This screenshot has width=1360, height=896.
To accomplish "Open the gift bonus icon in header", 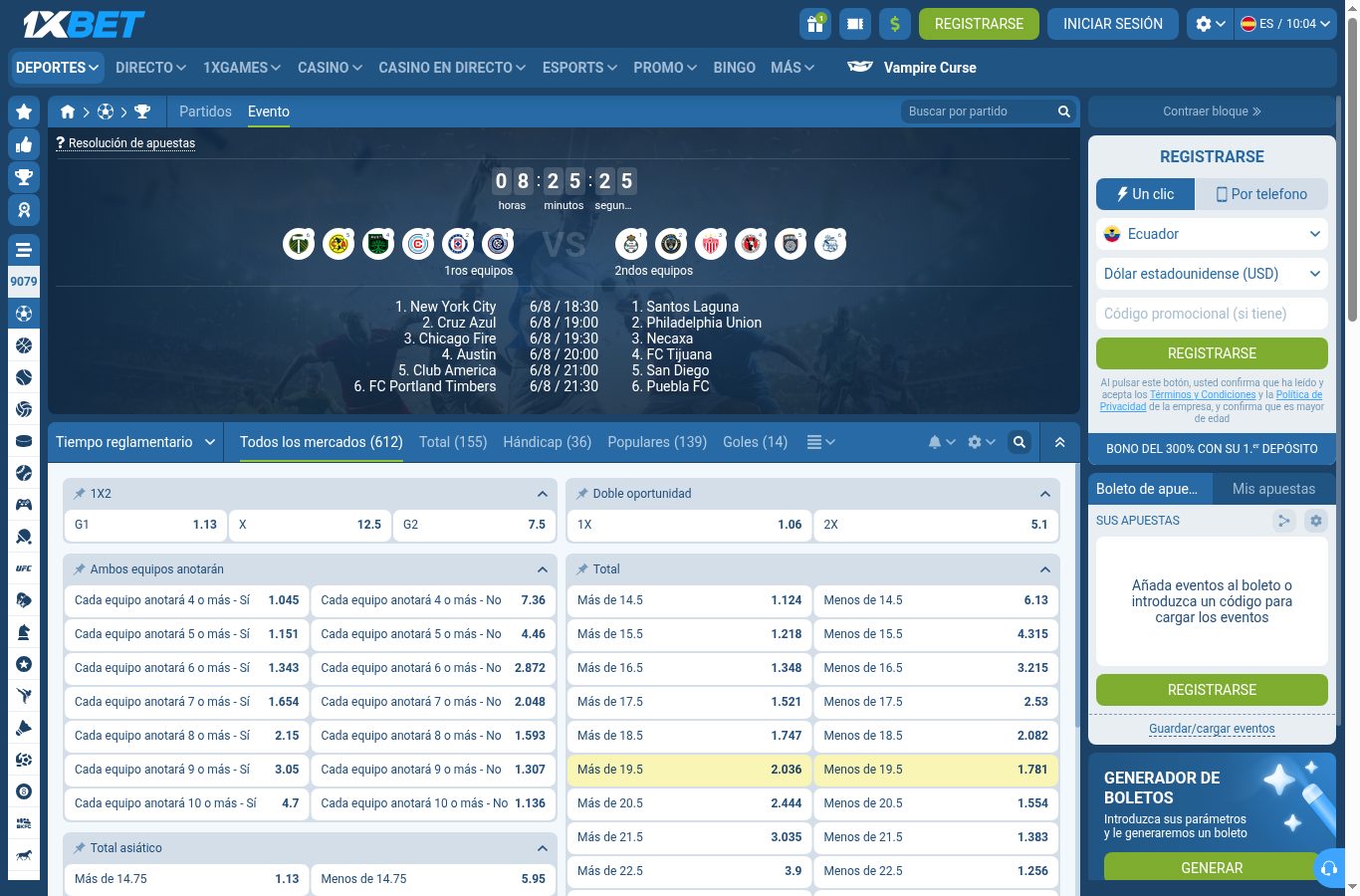I will [815, 24].
